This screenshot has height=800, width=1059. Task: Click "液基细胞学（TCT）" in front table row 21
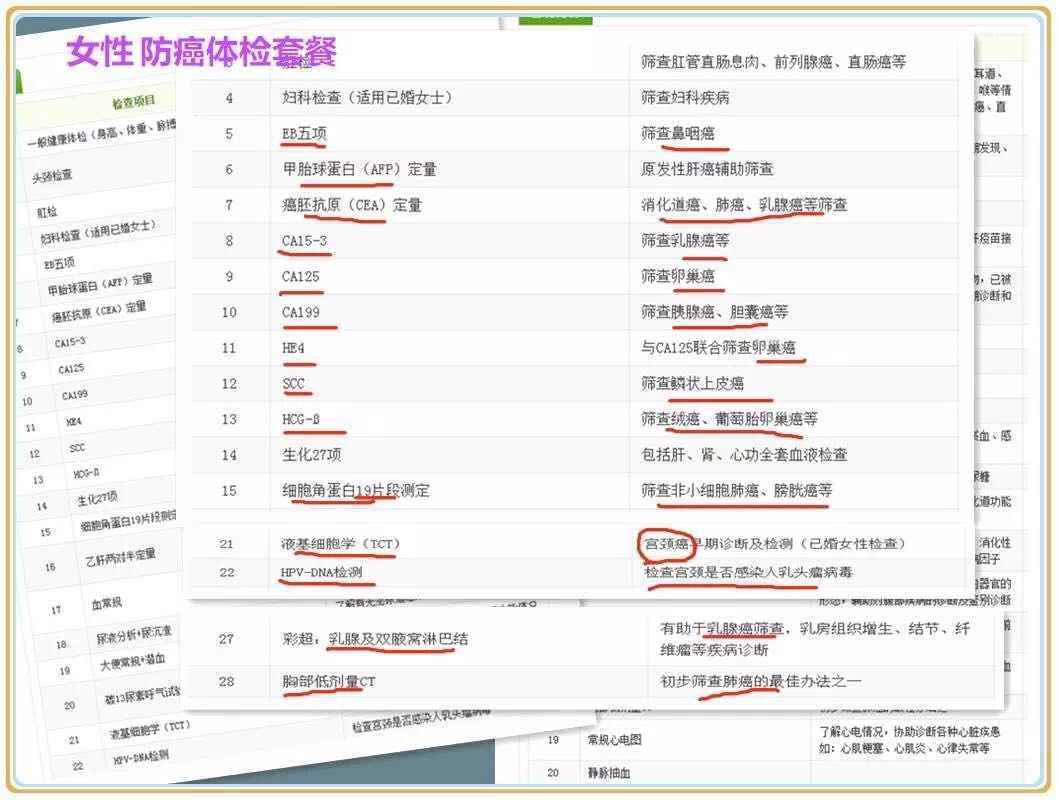click(338, 544)
